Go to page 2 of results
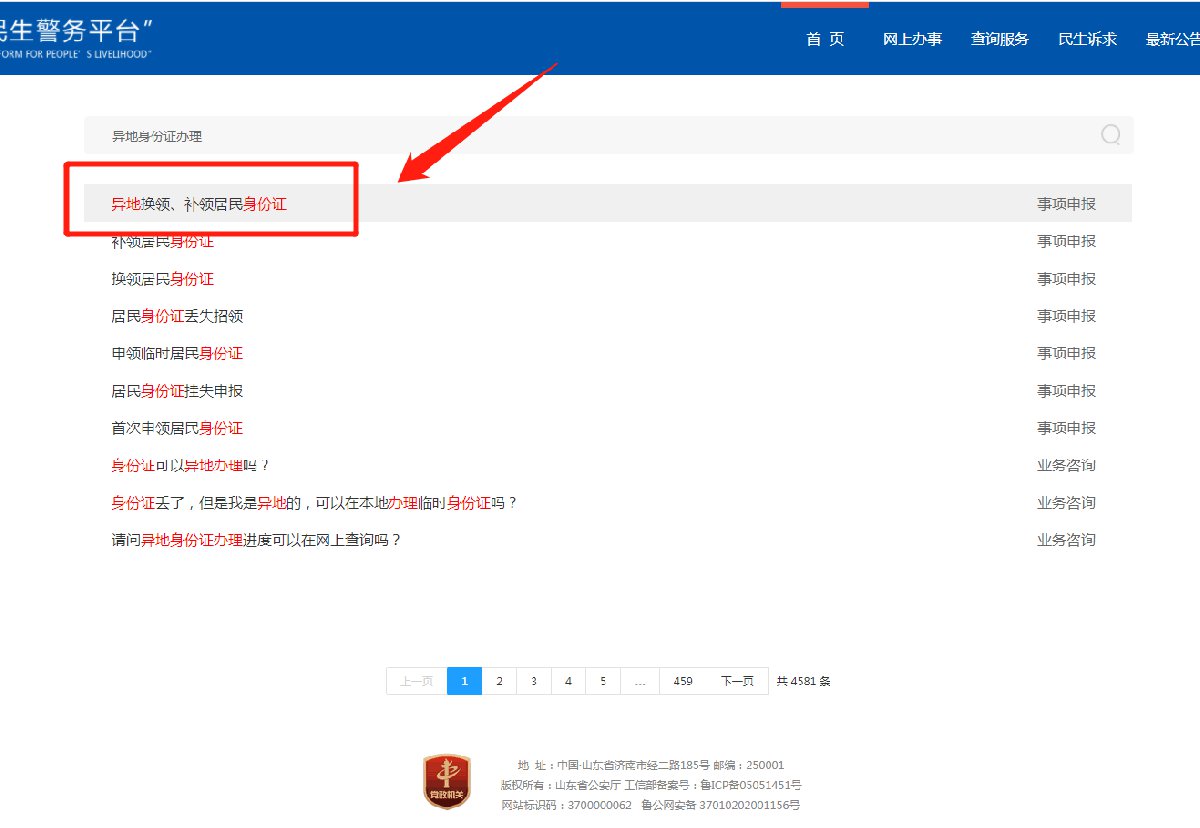The height and width of the screenshot is (828, 1200). click(x=499, y=681)
